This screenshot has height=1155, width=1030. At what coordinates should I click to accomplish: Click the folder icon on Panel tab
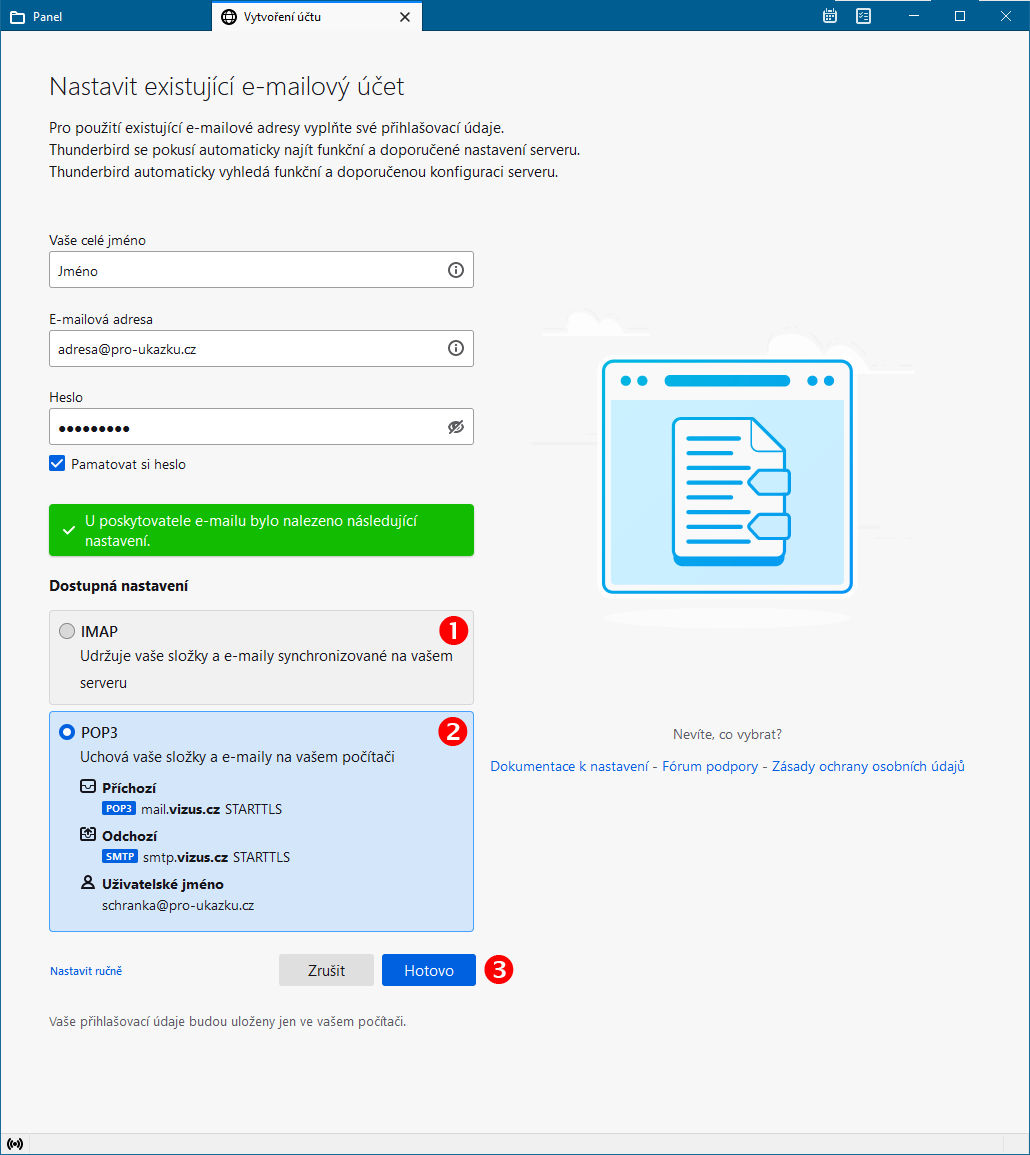point(17,17)
